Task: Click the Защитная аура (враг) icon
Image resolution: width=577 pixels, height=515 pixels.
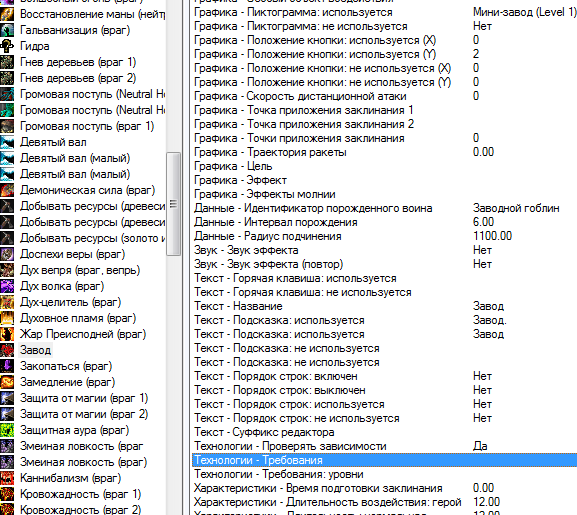Action: click(7, 430)
